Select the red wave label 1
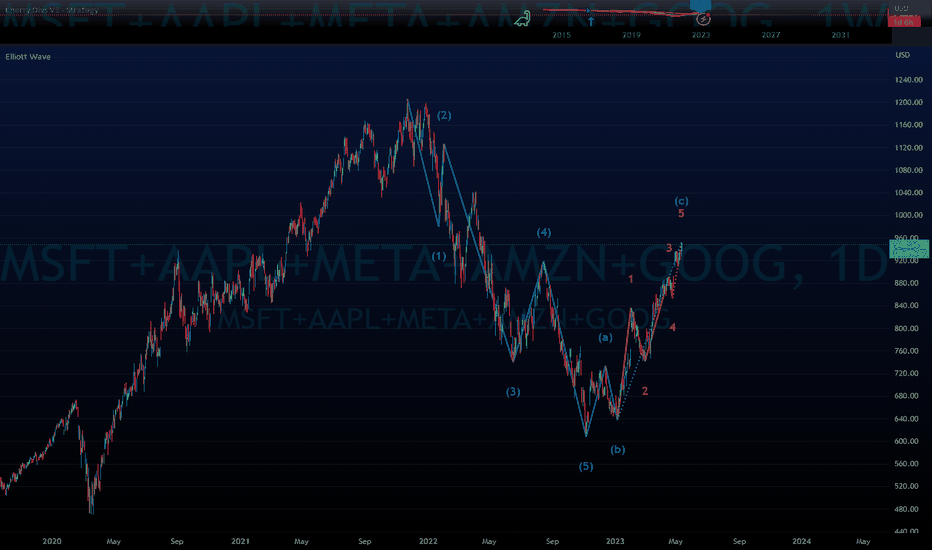Screen dimensions: 932x550 (631, 279)
